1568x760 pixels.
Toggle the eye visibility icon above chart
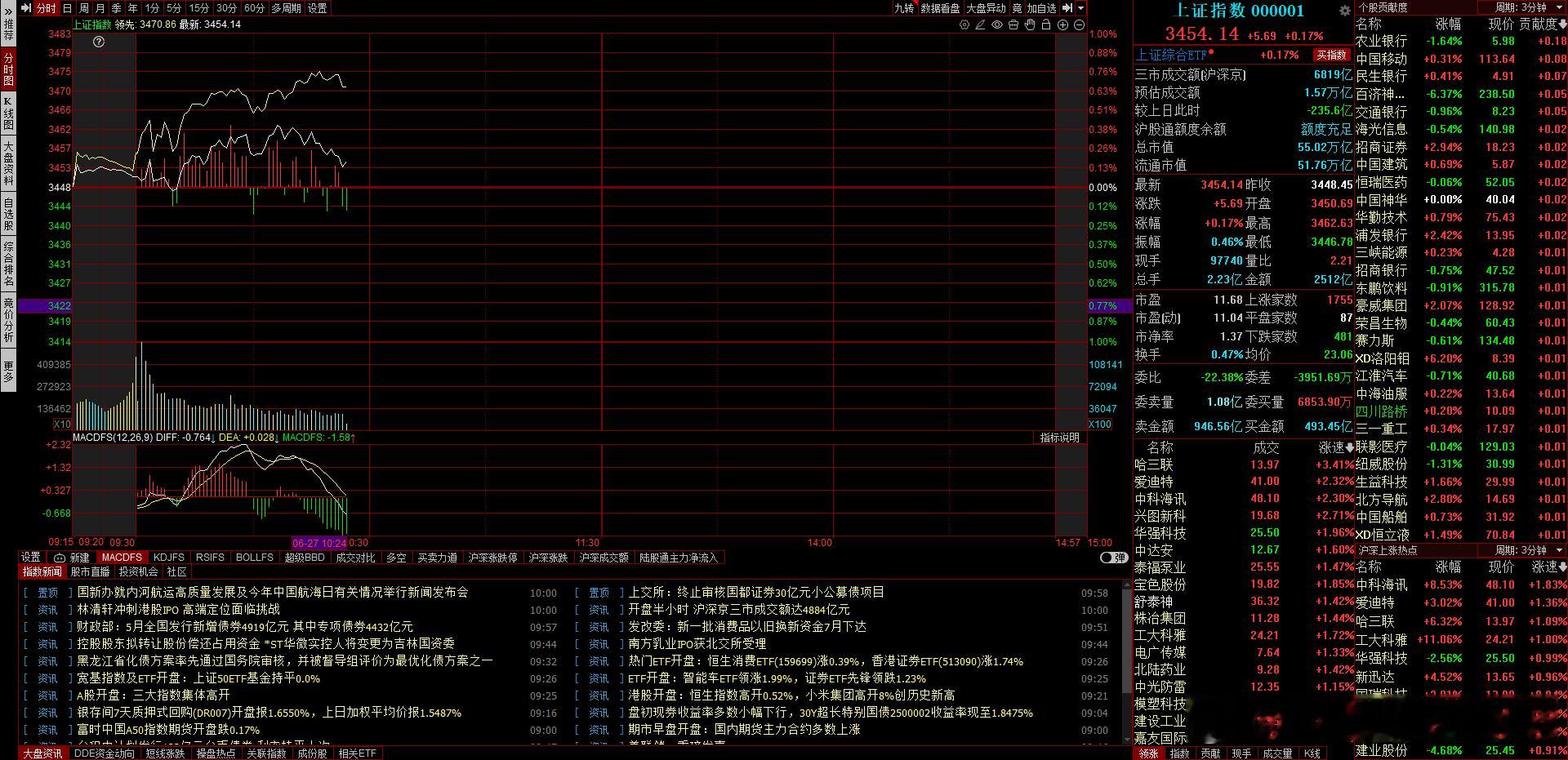(x=997, y=24)
